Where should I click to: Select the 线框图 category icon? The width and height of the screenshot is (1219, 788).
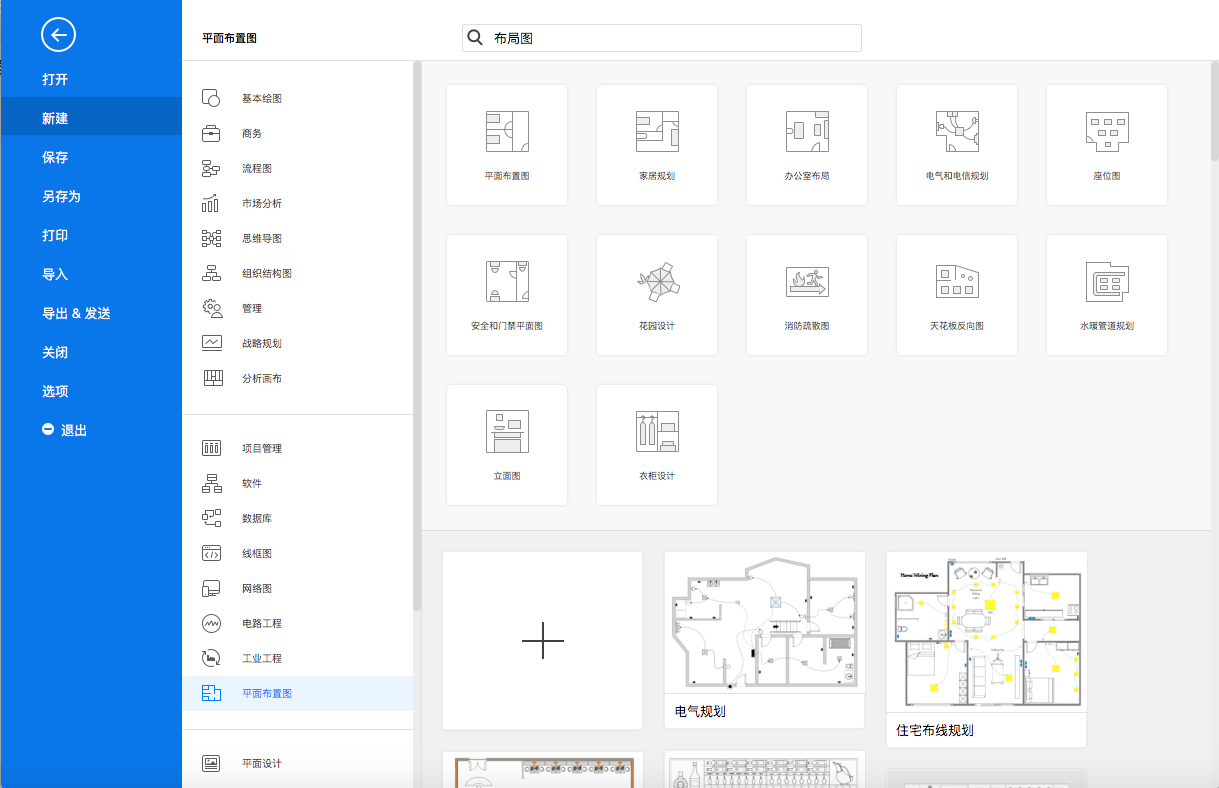(211, 553)
